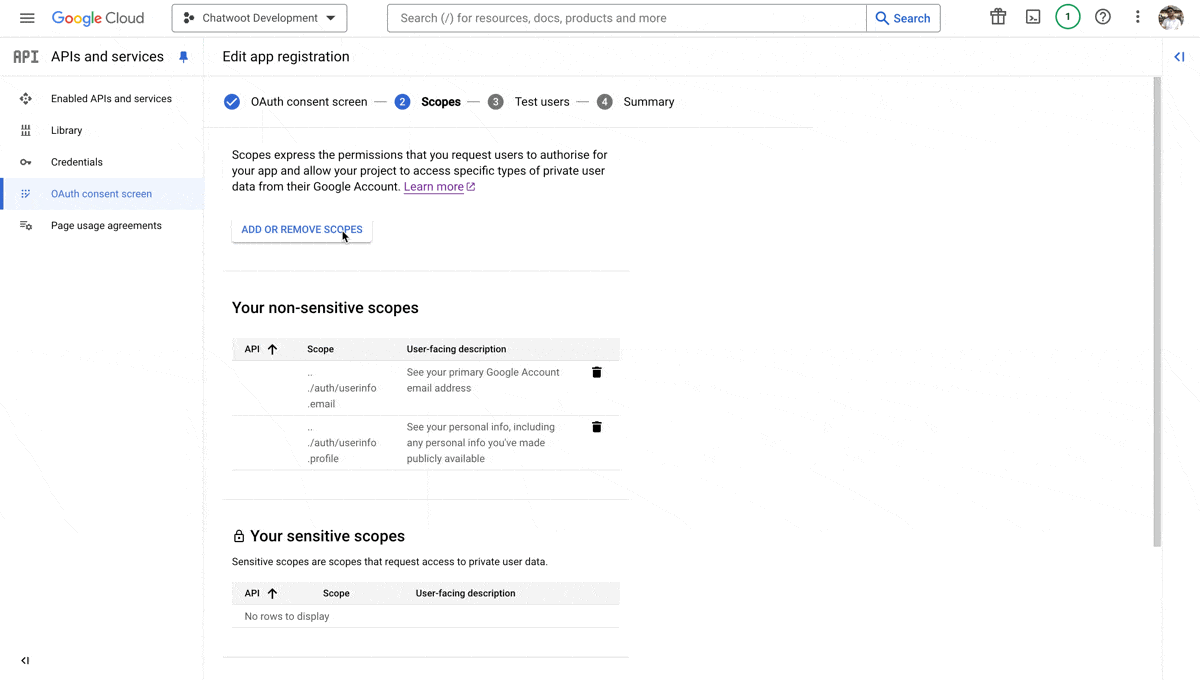Click ADD OR REMOVE SCOPES button
1200x680 pixels.
(302, 230)
